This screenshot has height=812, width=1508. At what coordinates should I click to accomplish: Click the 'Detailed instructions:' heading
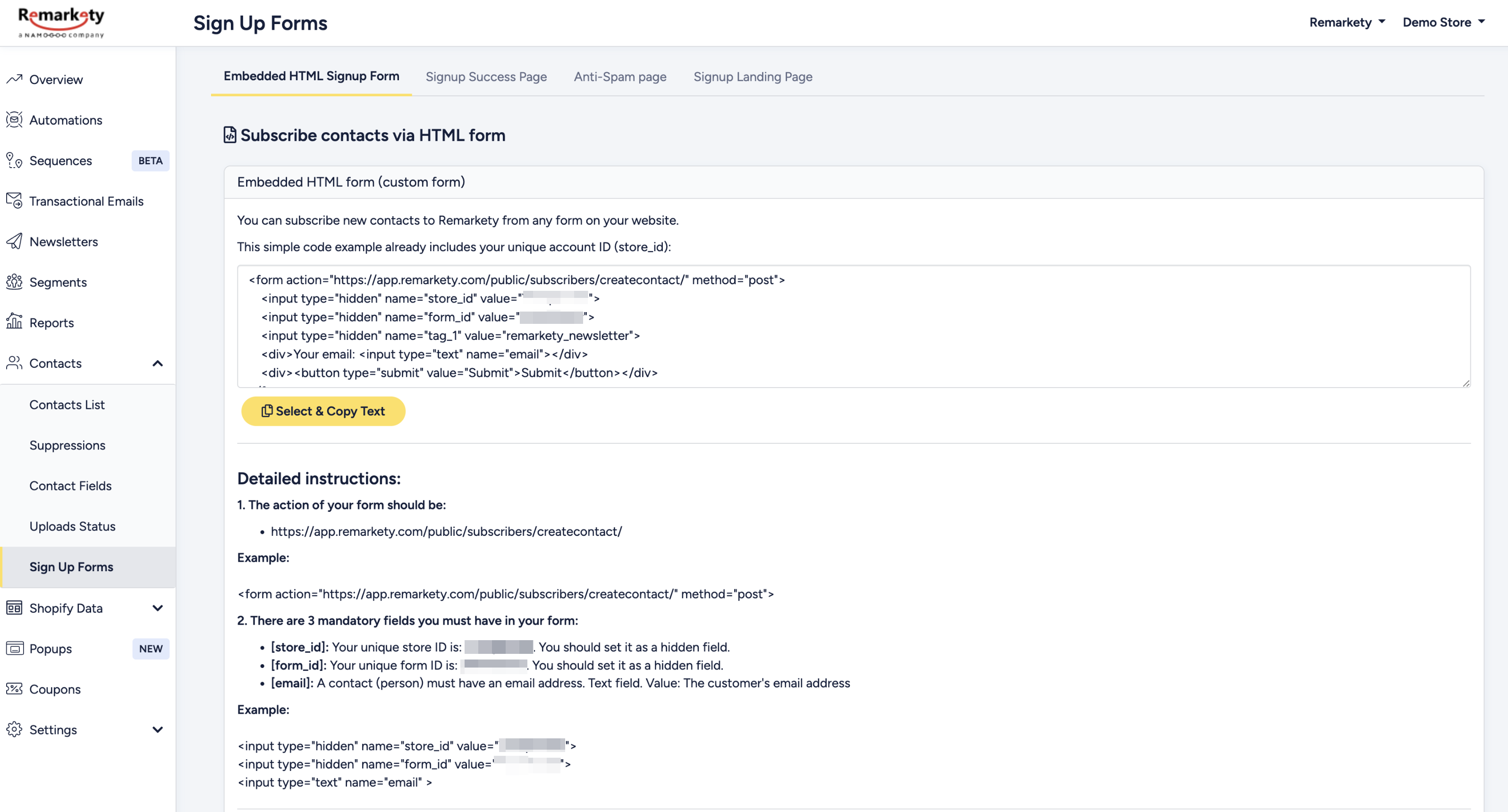tap(319, 478)
